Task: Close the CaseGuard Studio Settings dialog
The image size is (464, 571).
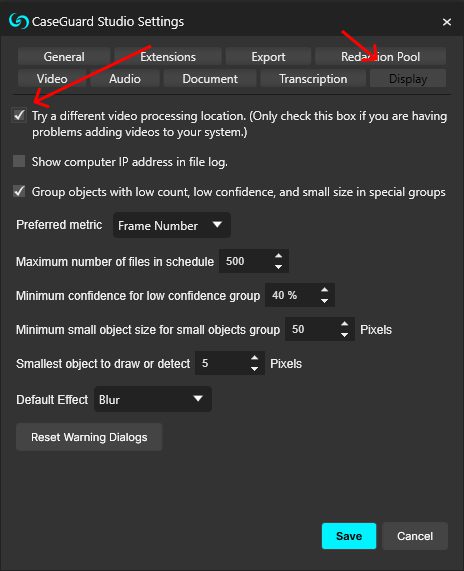Action: click(x=447, y=22)
